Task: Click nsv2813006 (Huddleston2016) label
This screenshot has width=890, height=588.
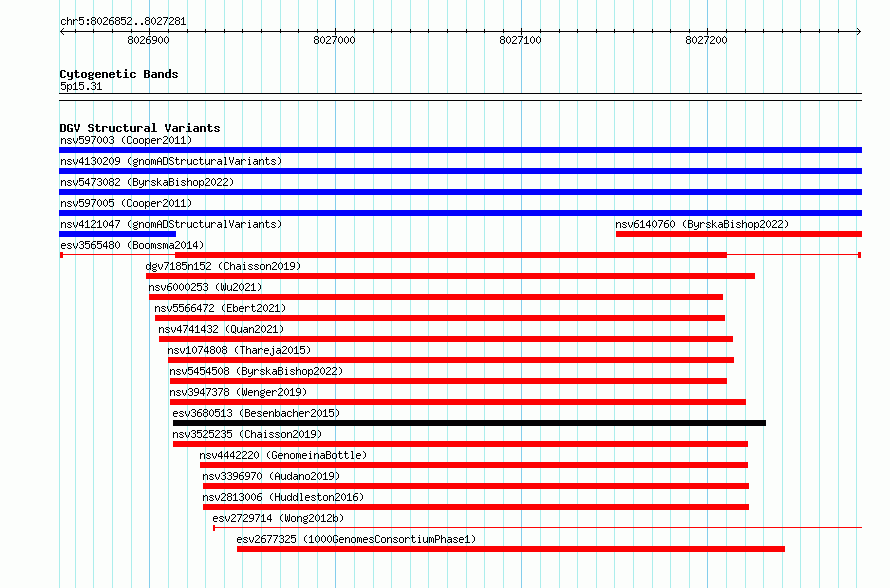Action: tap(283, 497)
